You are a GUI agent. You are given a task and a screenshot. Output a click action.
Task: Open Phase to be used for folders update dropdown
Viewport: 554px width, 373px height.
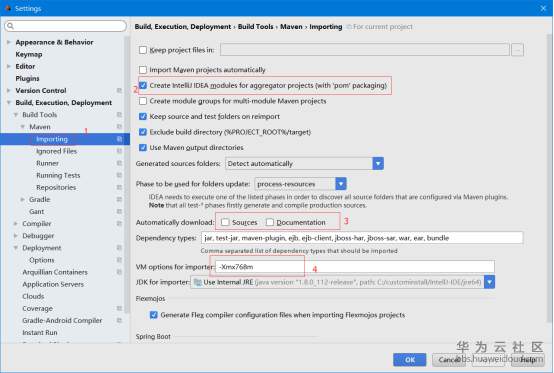pos(341,184)
